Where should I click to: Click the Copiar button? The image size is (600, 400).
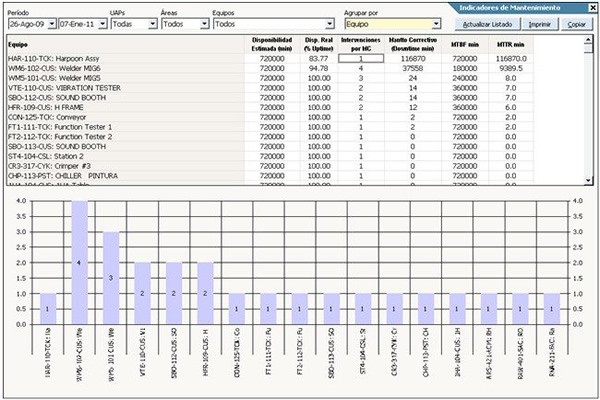click(577, 21)
